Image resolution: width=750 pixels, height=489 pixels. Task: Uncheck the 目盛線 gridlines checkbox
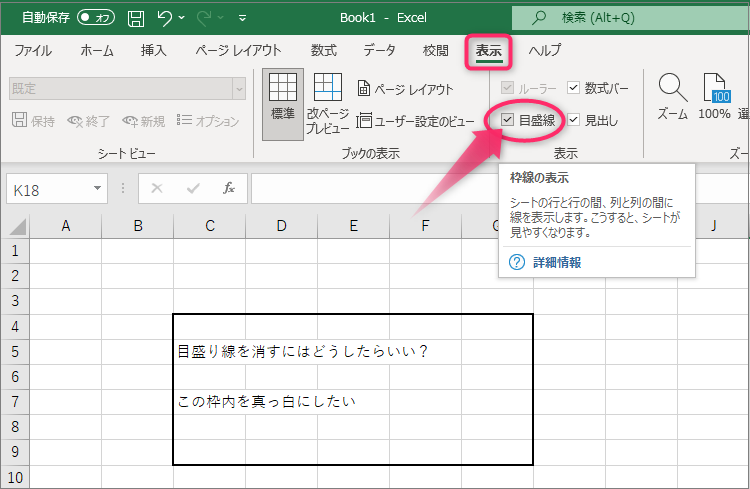click(x=507, y=120)
